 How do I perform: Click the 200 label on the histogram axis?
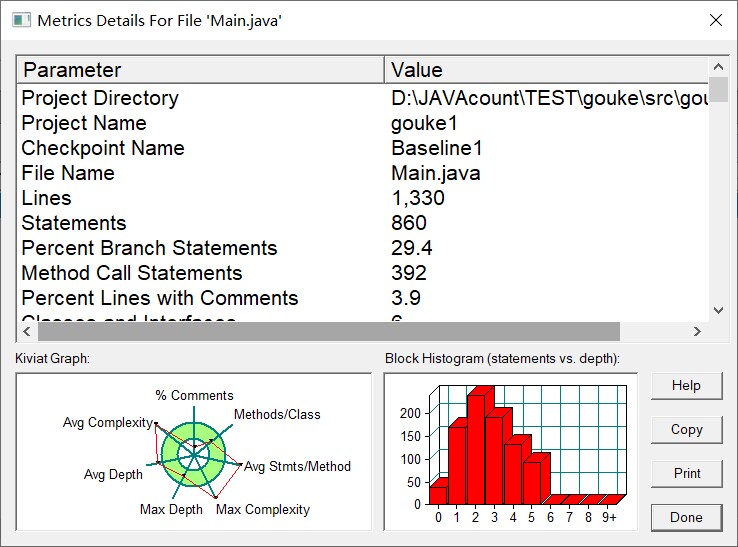pyautogui.click(x=410, y=413)
